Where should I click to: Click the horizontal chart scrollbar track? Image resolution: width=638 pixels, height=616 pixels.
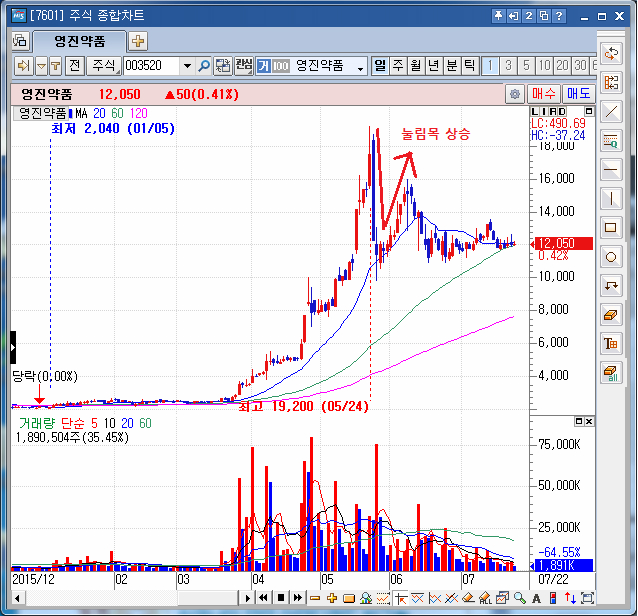tap(130, 598)
